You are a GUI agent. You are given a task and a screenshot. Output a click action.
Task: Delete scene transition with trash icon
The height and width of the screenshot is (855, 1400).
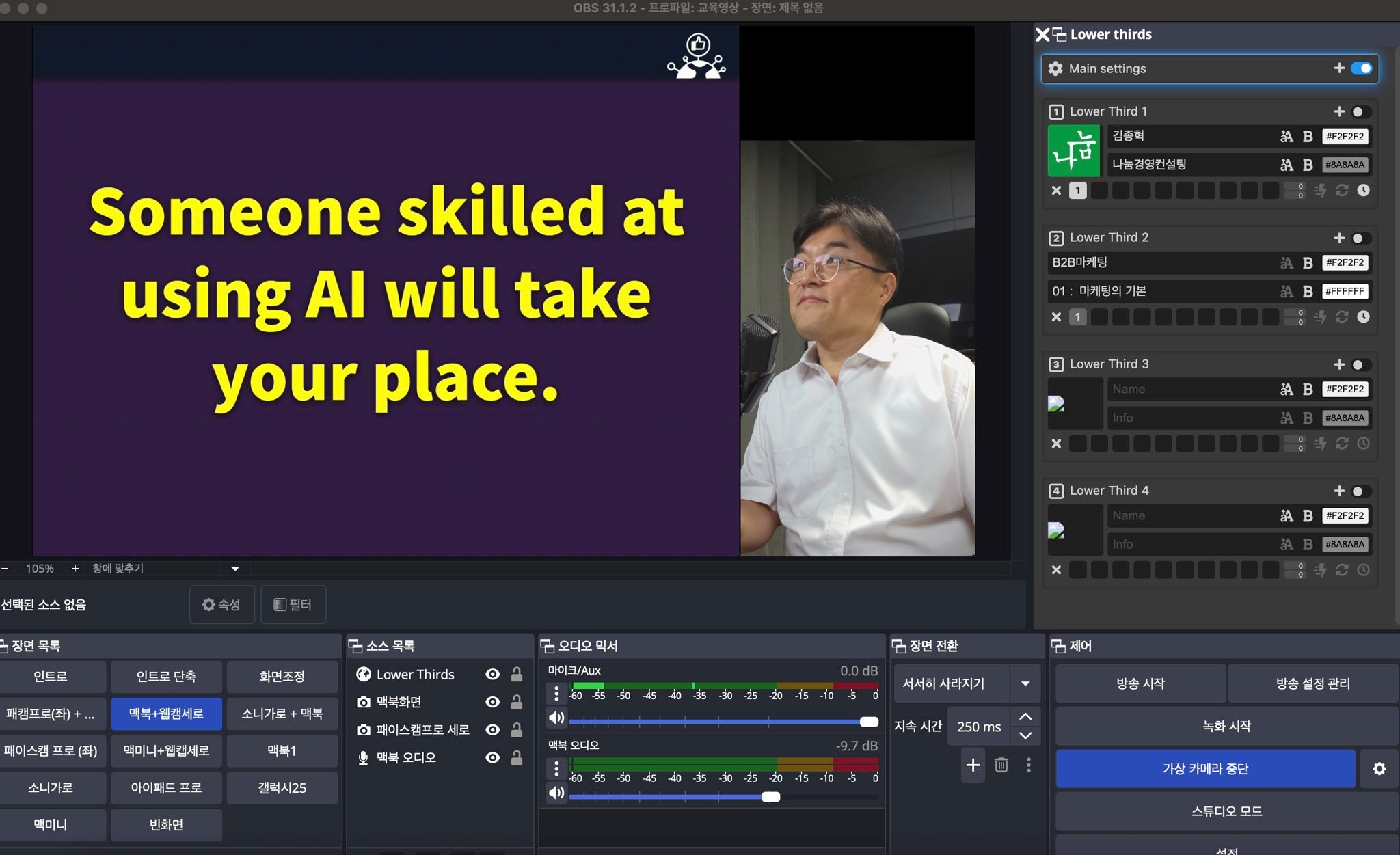[1001, 765]
